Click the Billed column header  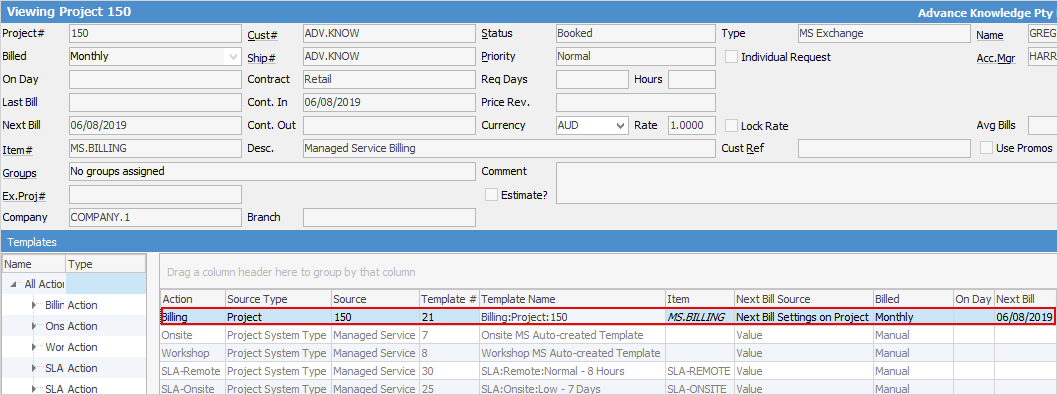[912, 298]
